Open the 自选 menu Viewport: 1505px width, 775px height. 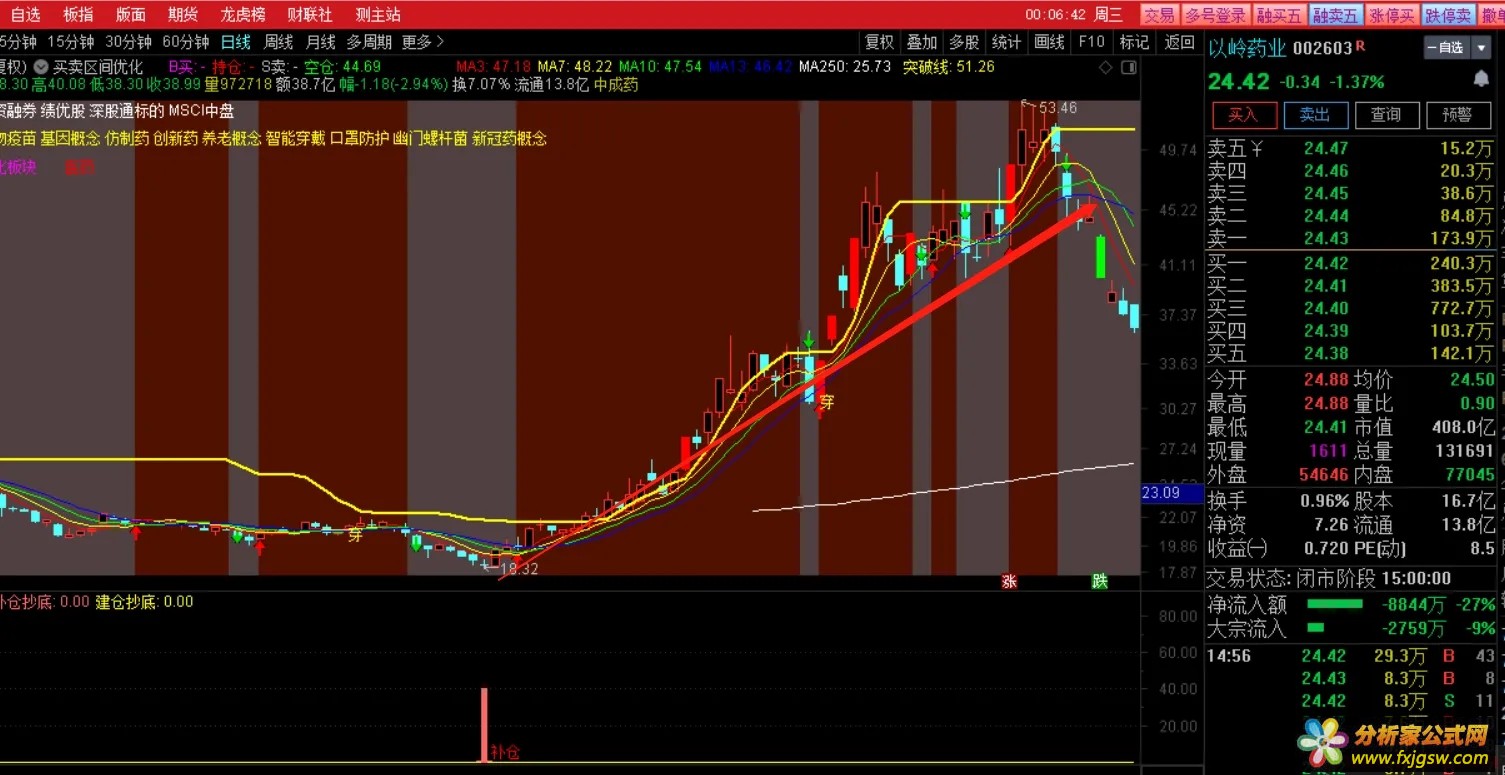point(25,14)
